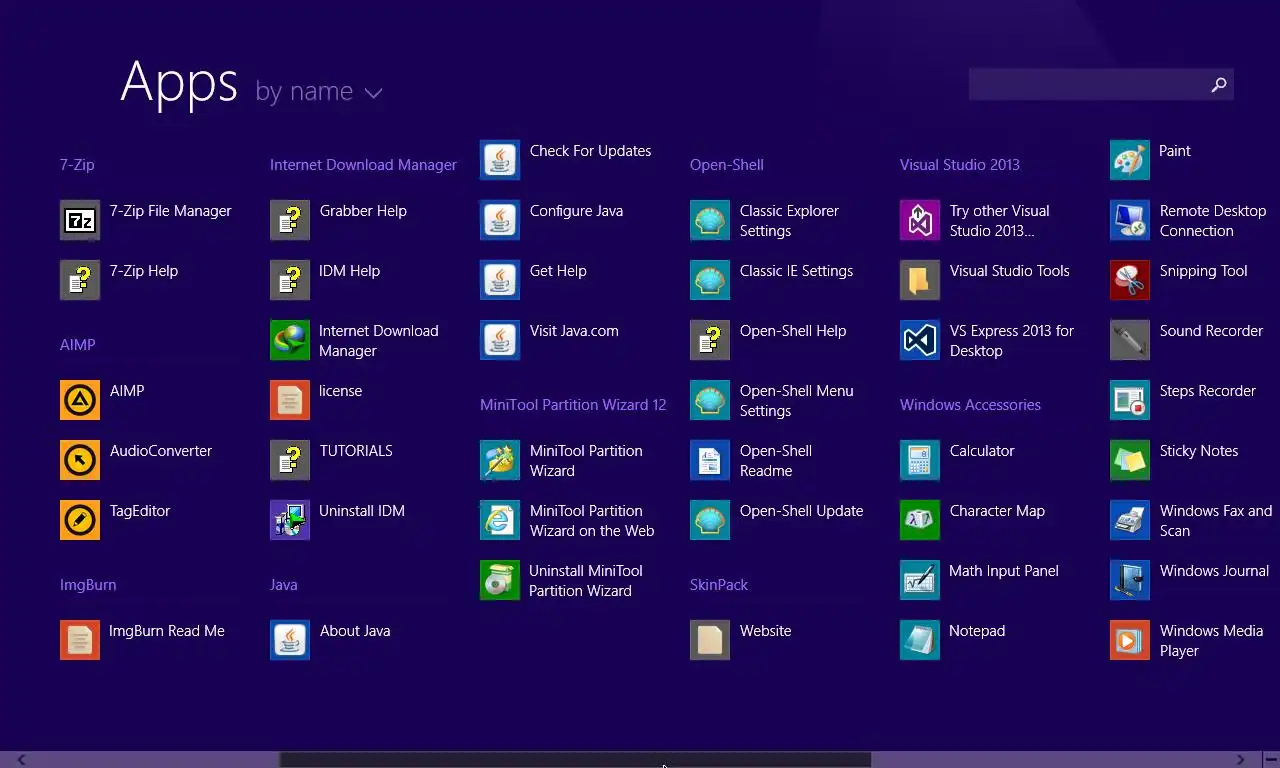Click Uninstall MiniTool Partition Wizard icon
Viewport: 1280px width, 768px height.
click(x=500, y=580)
